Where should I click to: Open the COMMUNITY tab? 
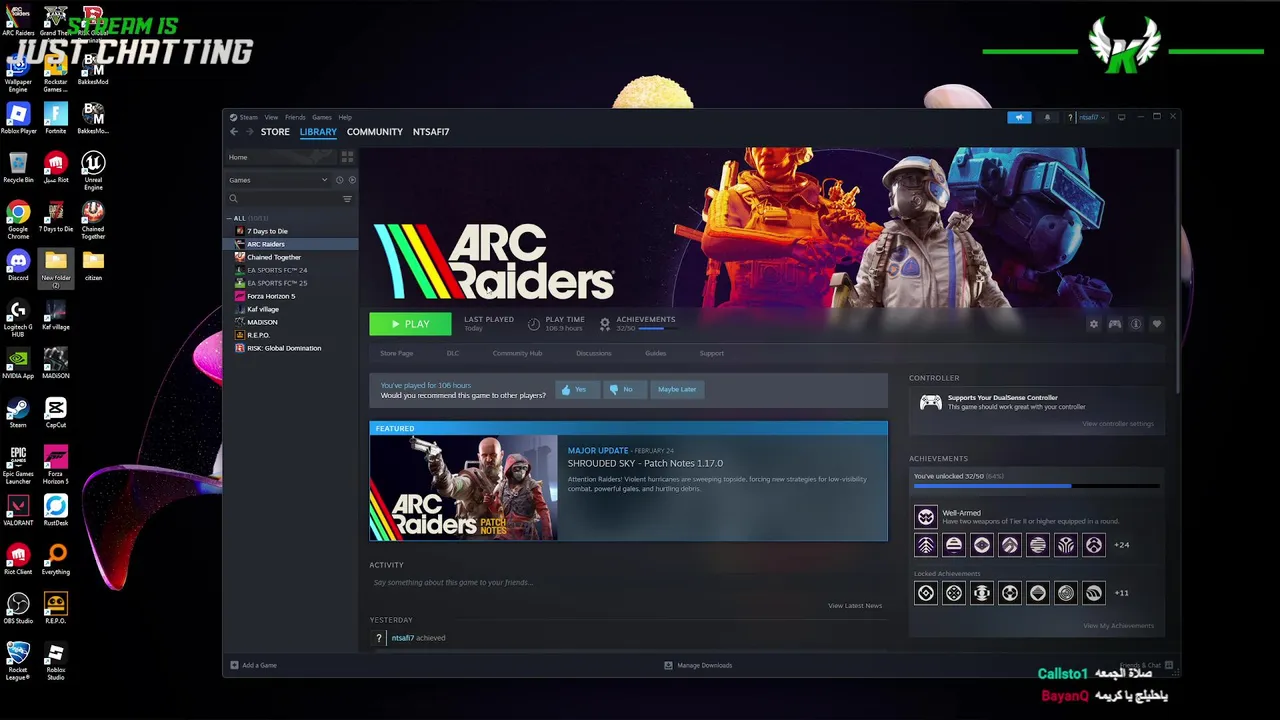tap(375, 132)
